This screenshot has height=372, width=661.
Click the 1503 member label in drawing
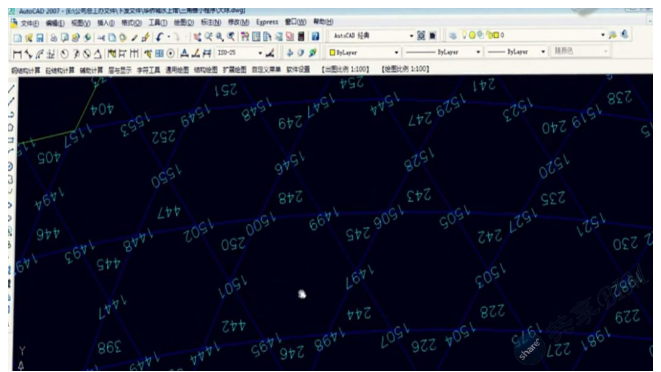click(490, 275)
